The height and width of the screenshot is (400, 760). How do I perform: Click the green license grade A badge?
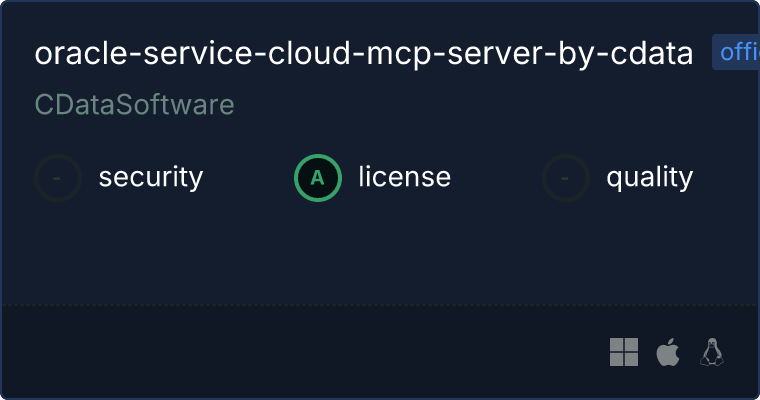[318, 178]
